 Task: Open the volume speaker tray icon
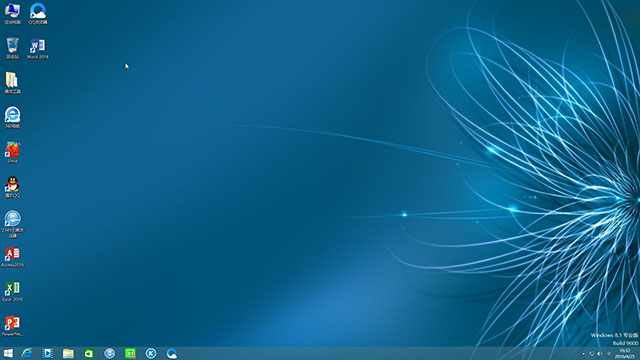[x=600, y=354]
